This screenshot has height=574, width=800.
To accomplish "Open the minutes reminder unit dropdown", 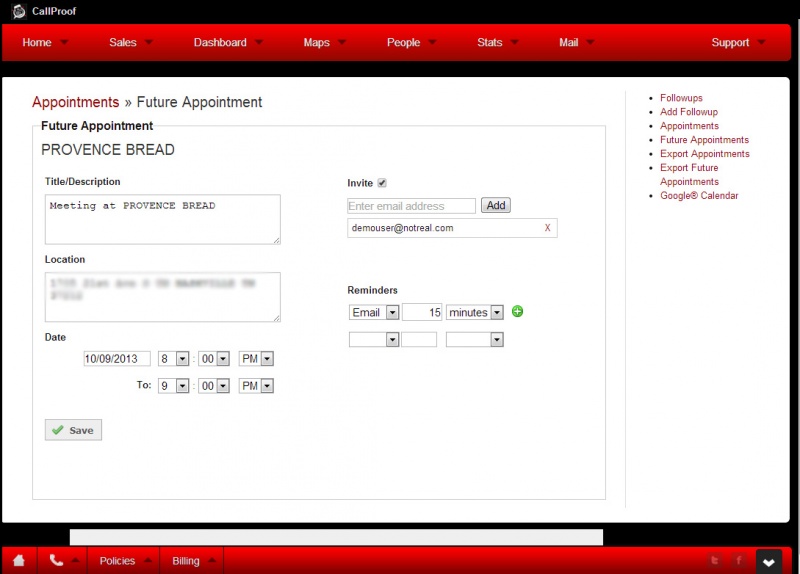I will click(x=474, y=312).
